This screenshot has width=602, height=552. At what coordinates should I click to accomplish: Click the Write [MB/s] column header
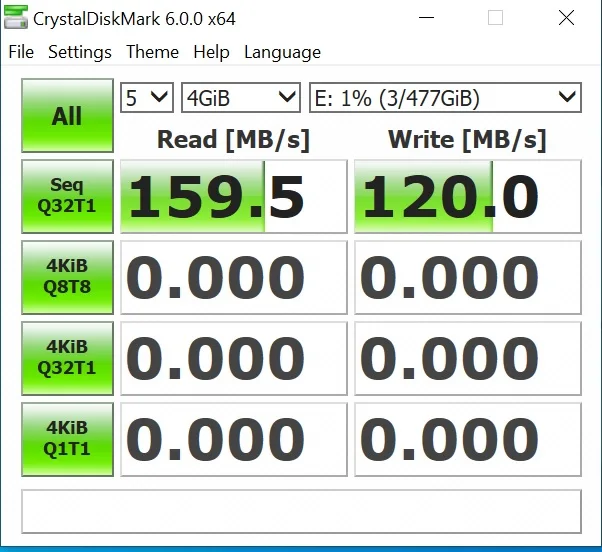point(467,139)
